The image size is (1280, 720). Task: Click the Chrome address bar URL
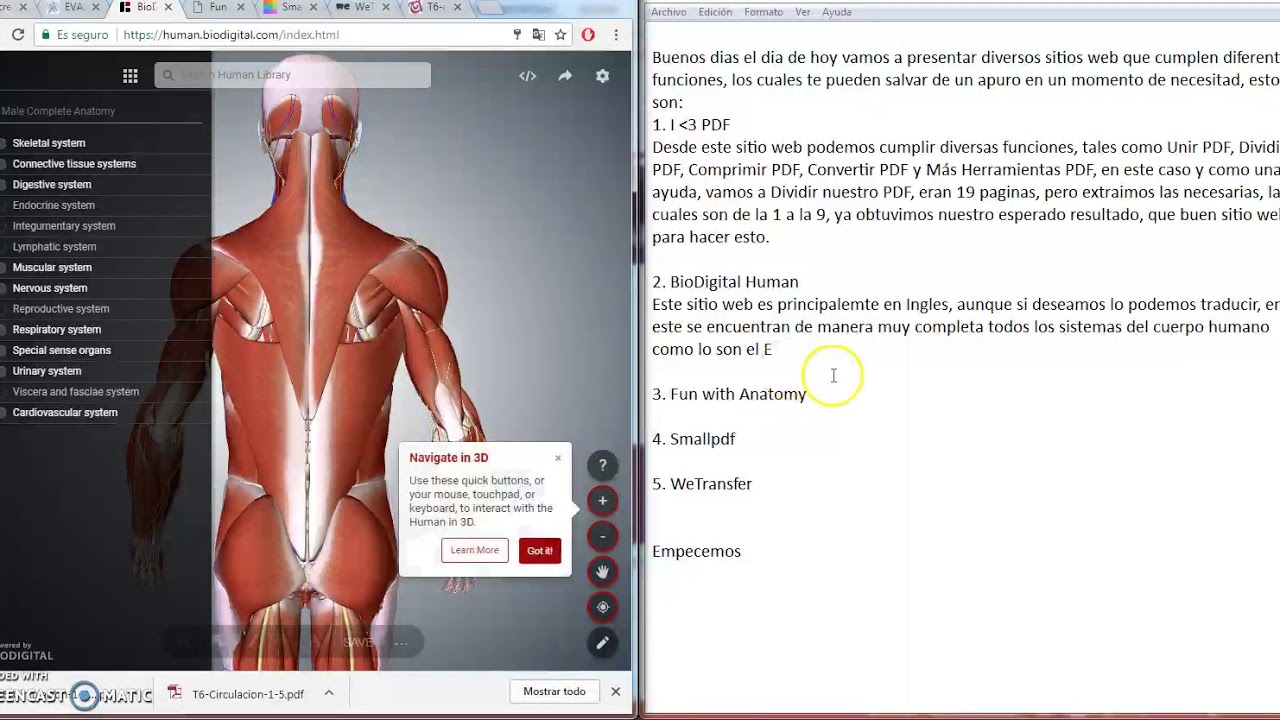[231, 34]
